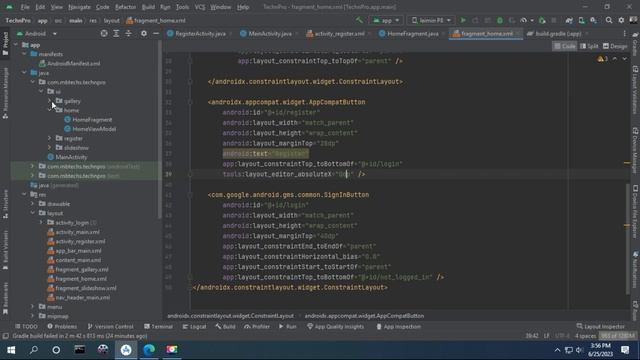Open the Windows Start menu

tap(11, 350)
